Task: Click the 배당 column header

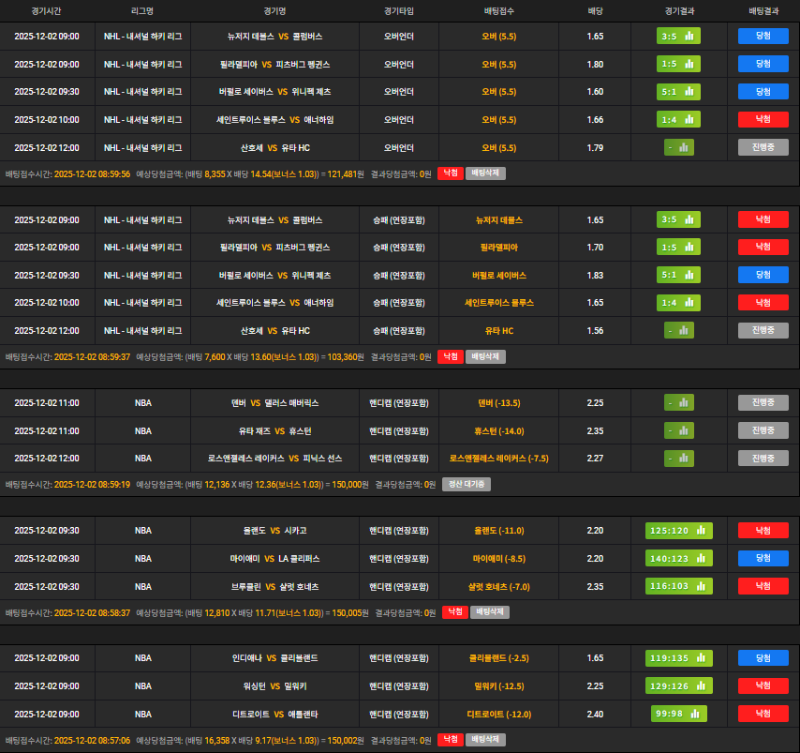Action: click(595, 11)
